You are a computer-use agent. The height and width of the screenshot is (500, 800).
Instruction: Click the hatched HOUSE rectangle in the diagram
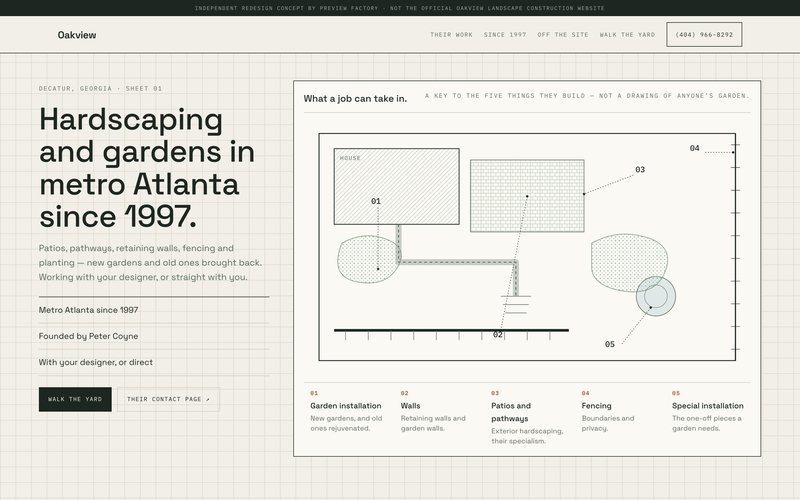pyautogui.click(x=396, y=186)
